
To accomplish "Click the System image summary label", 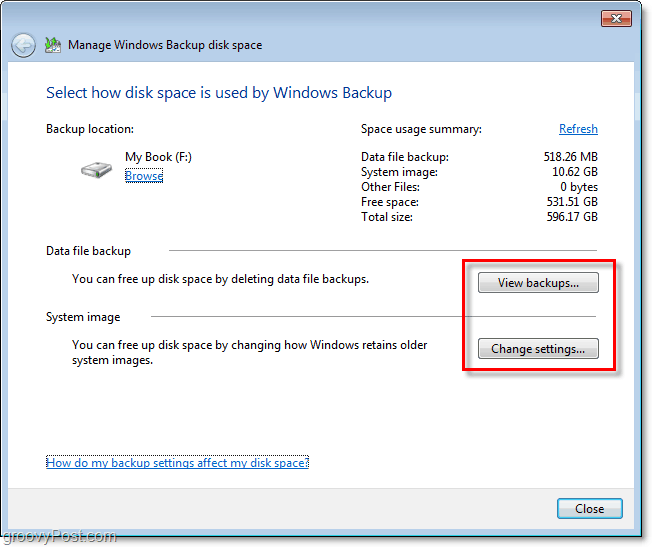I will 399,172.
